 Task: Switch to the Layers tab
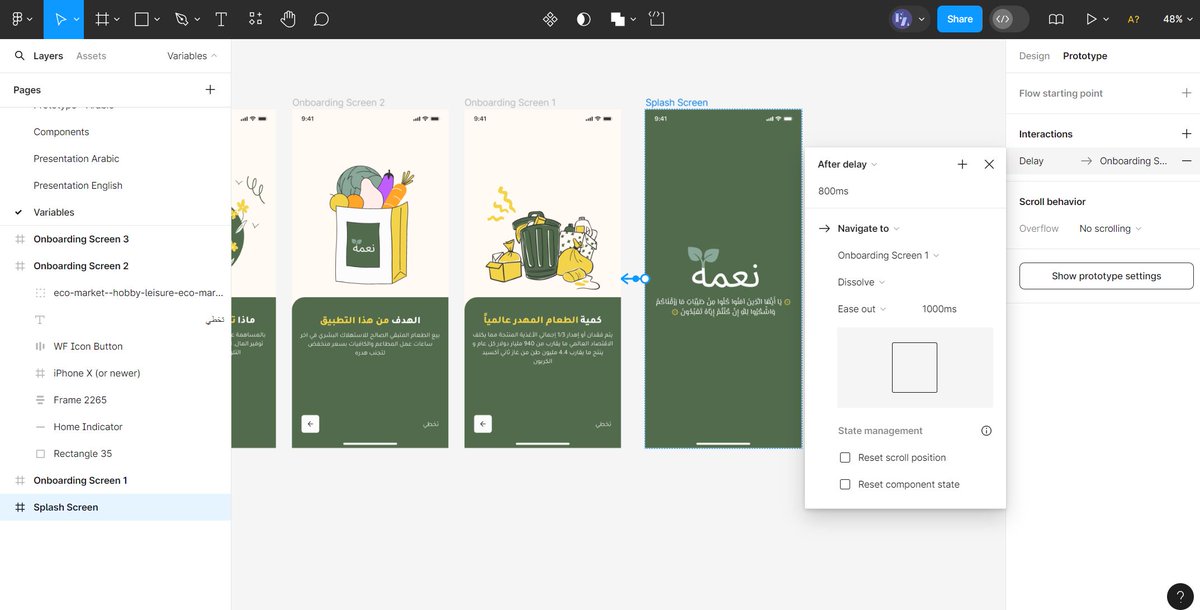point(48,56)
